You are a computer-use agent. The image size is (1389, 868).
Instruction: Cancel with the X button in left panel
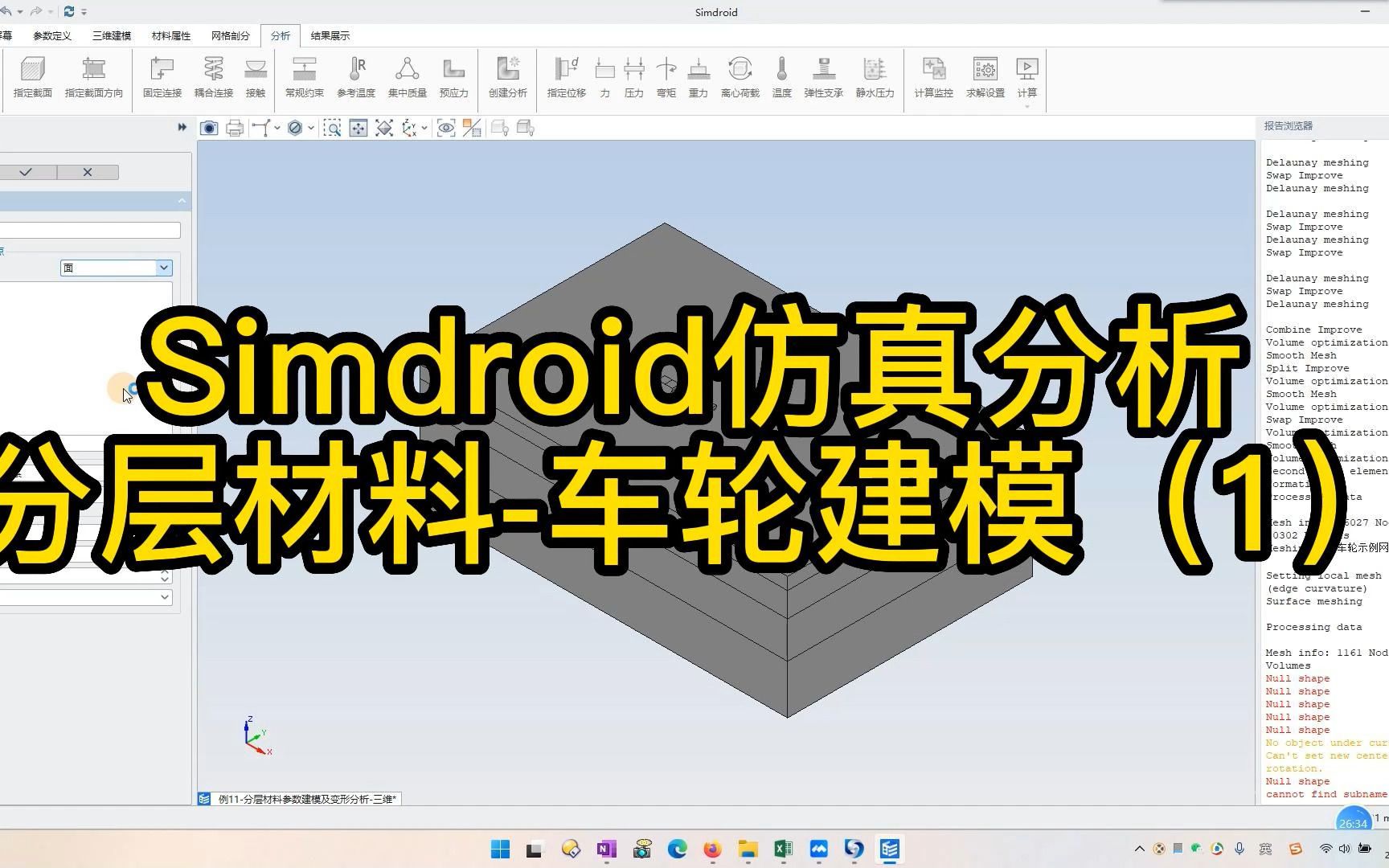pos(88,171)
